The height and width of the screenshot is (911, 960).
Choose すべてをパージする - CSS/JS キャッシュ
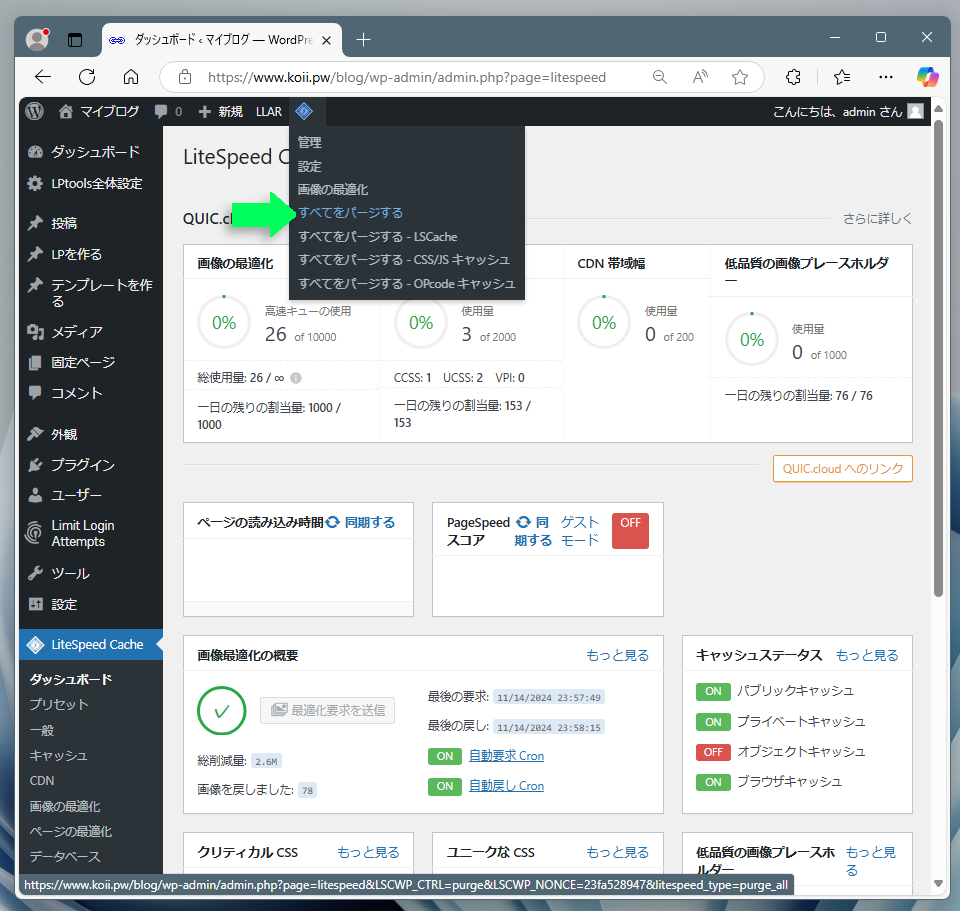pos(403,260)
